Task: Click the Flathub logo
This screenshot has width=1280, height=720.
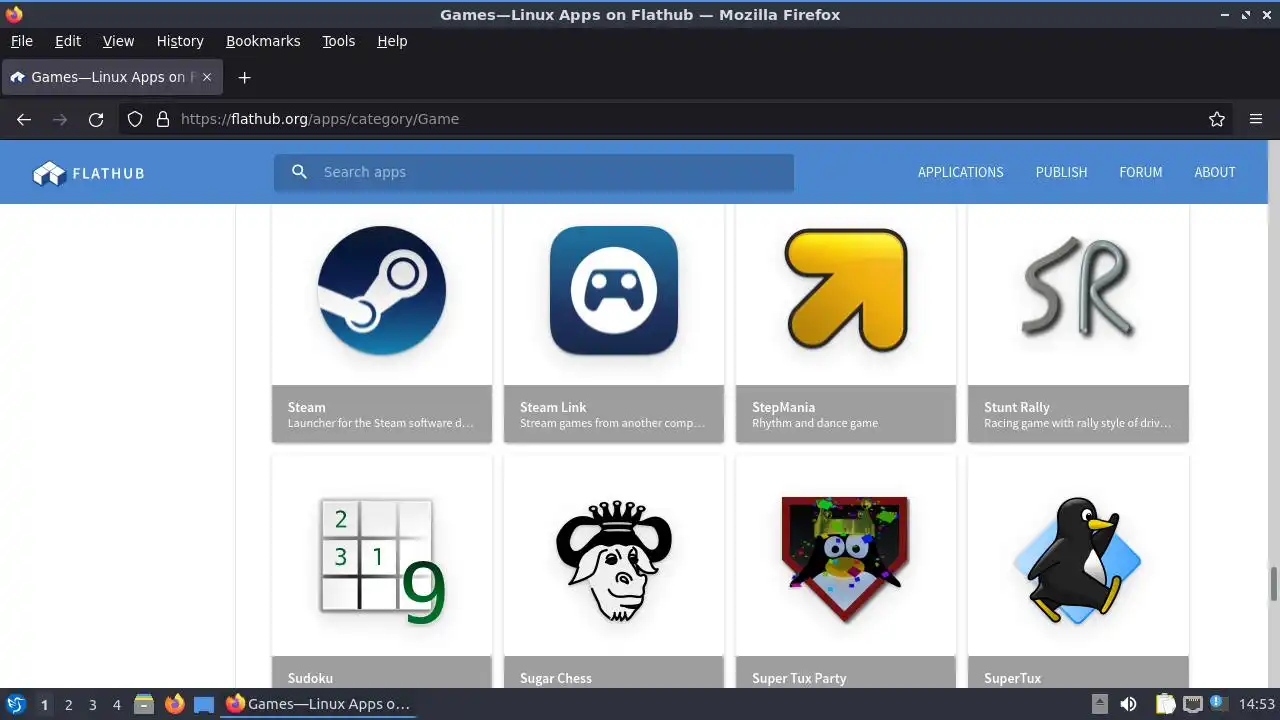Action: coord(89,173)
